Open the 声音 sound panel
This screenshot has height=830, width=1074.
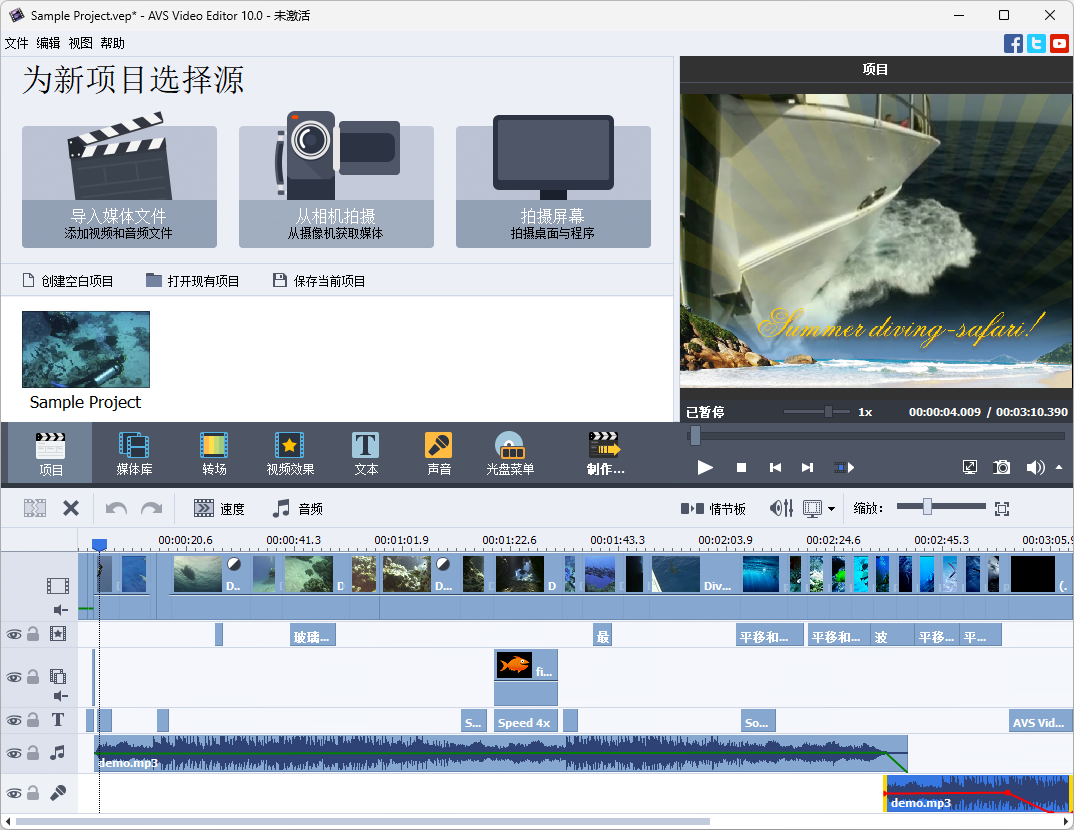(438, 452)
